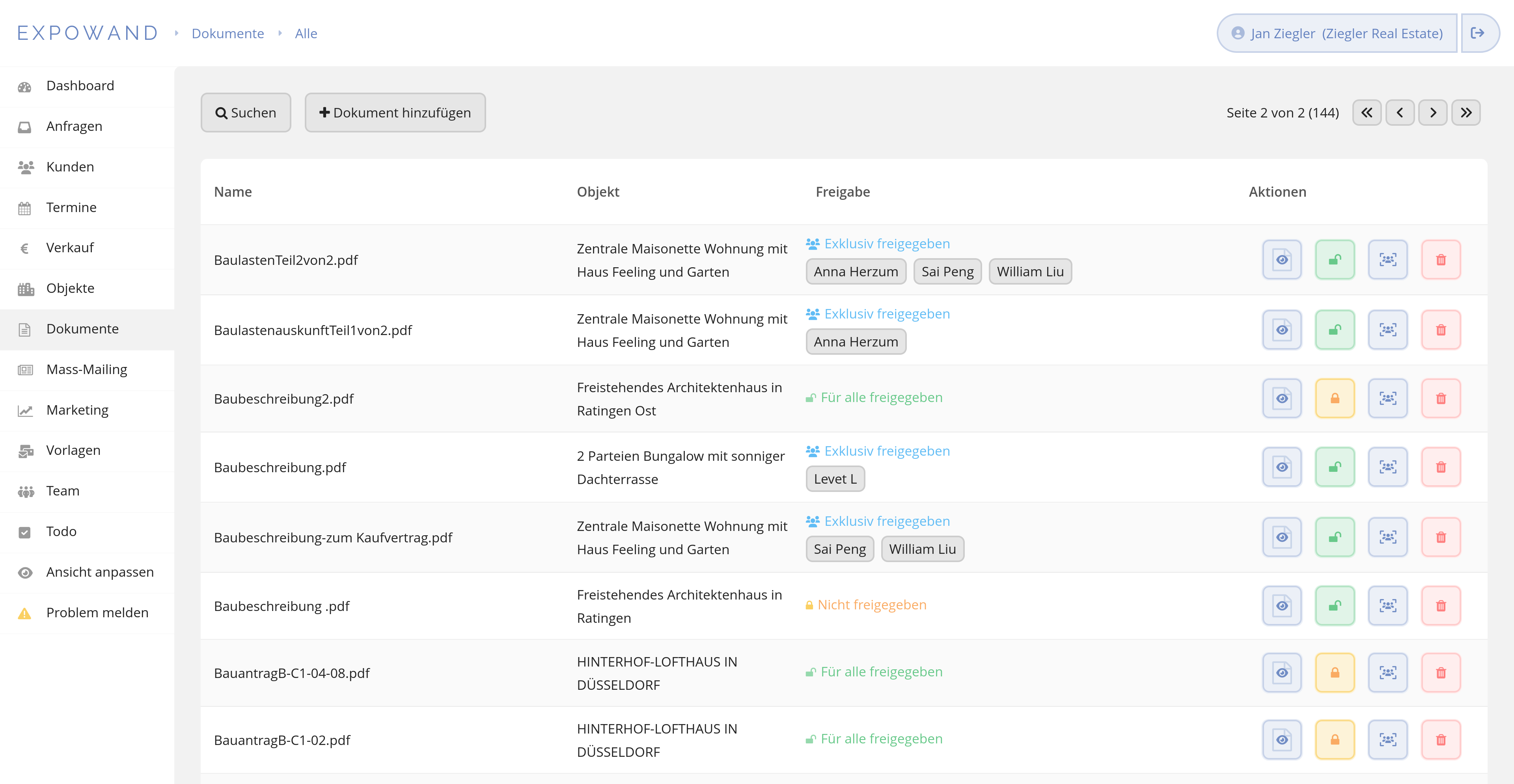Click the Suchen button
Viewport: 1514px width, 784px height.
coord(246,113)
